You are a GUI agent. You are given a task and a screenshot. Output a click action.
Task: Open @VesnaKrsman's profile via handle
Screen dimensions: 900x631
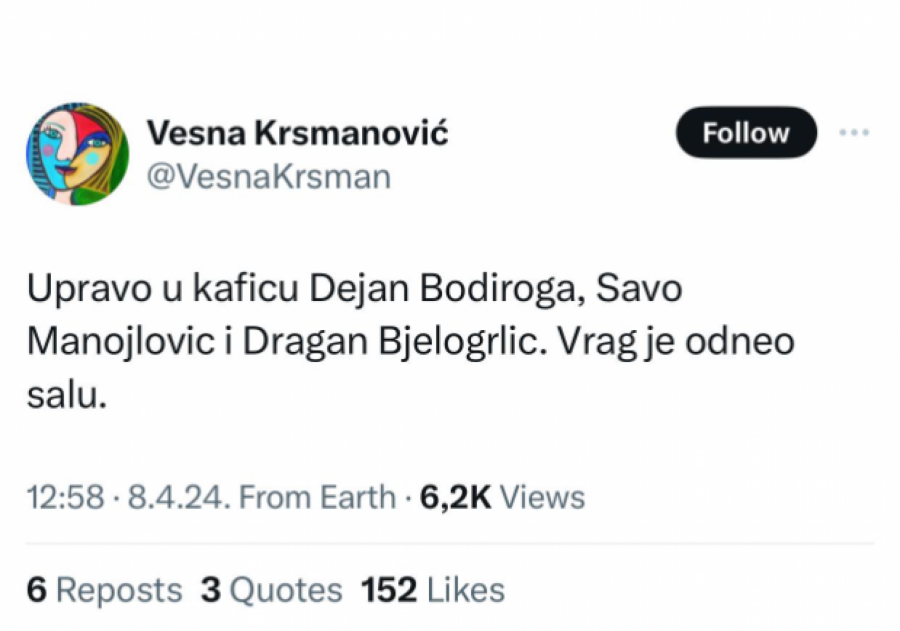coord(269,176)
